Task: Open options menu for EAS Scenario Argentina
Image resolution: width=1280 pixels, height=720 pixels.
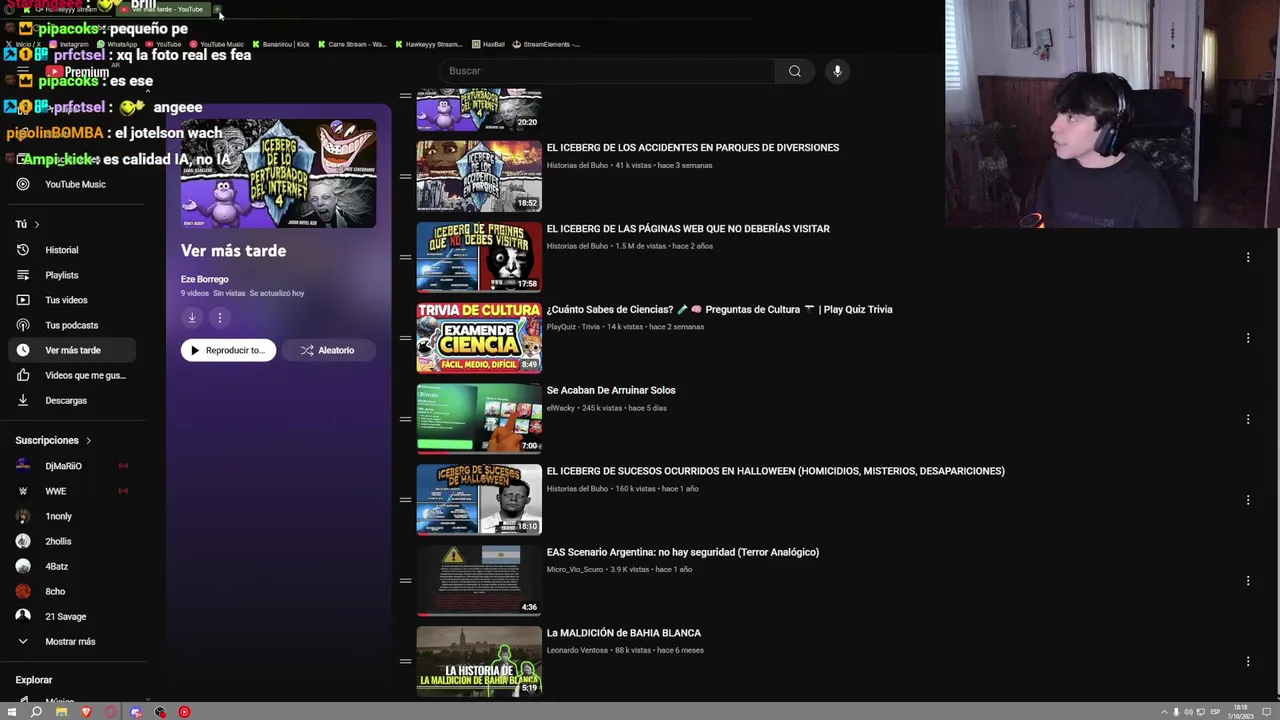Action: [x=1248, y=580]
